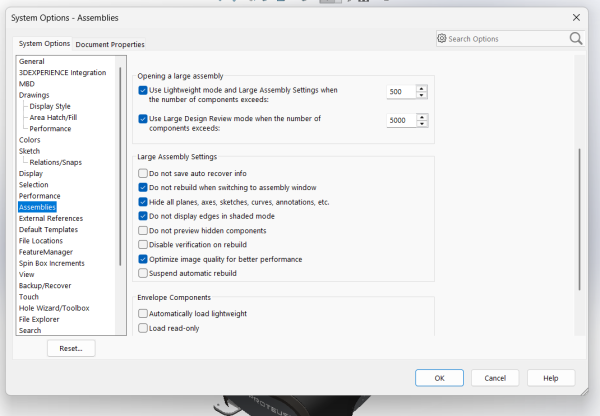600x416 pixels.
Task: Select View category
Action: [27, 274]
